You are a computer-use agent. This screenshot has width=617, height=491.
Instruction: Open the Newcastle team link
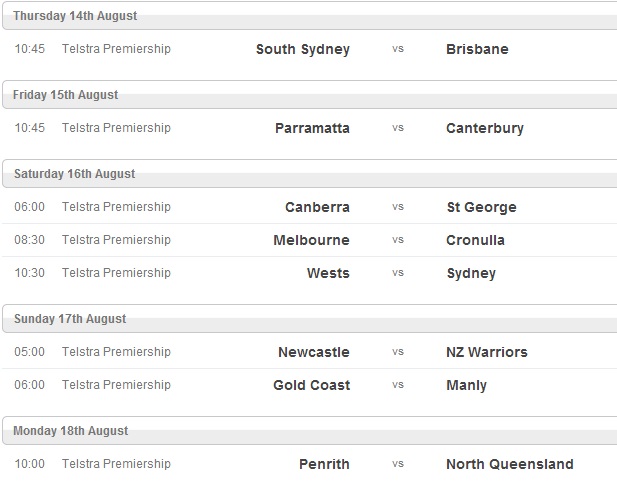[313, 352]
